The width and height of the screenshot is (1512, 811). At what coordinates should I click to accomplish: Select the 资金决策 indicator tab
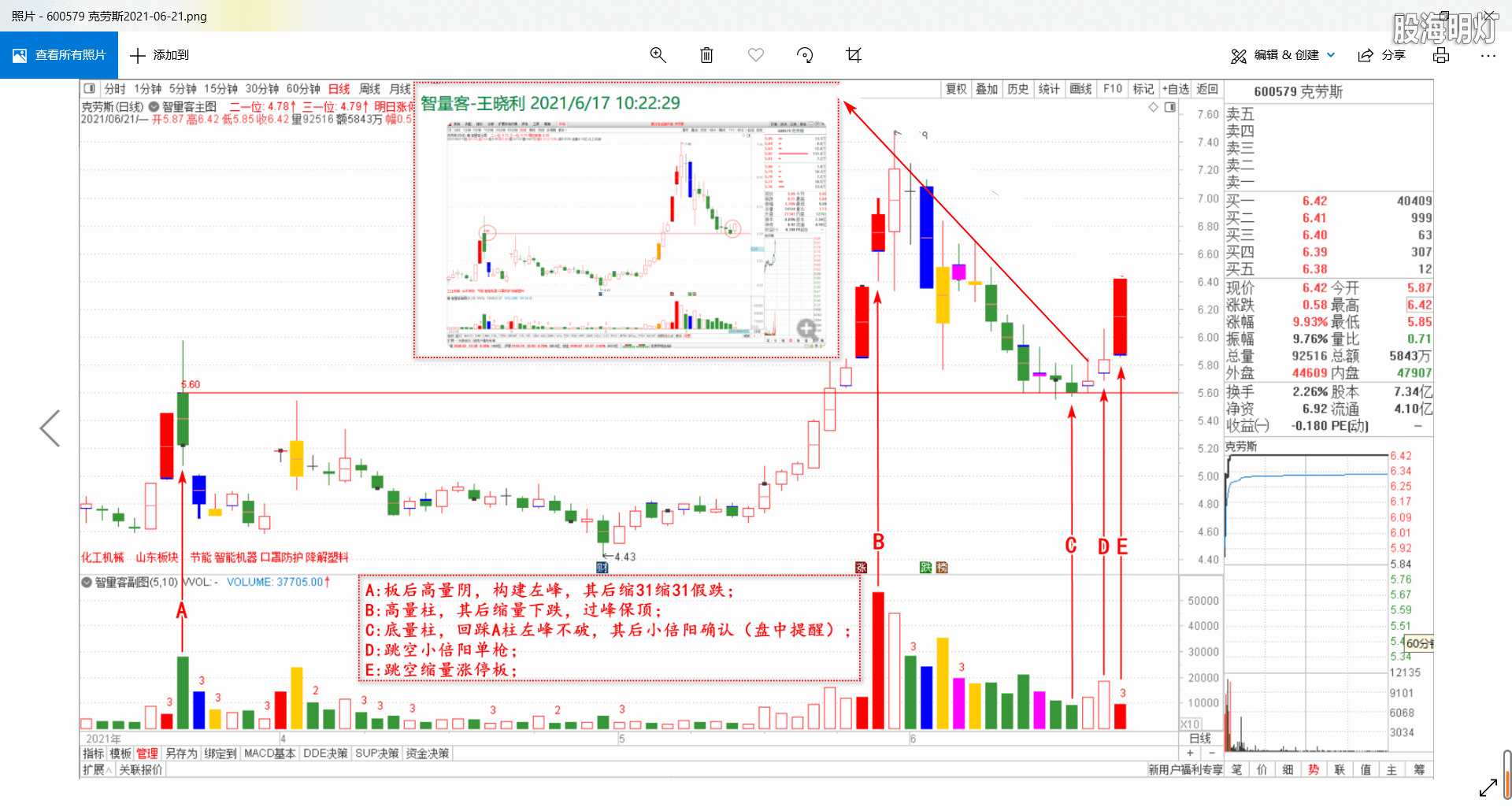428,754
